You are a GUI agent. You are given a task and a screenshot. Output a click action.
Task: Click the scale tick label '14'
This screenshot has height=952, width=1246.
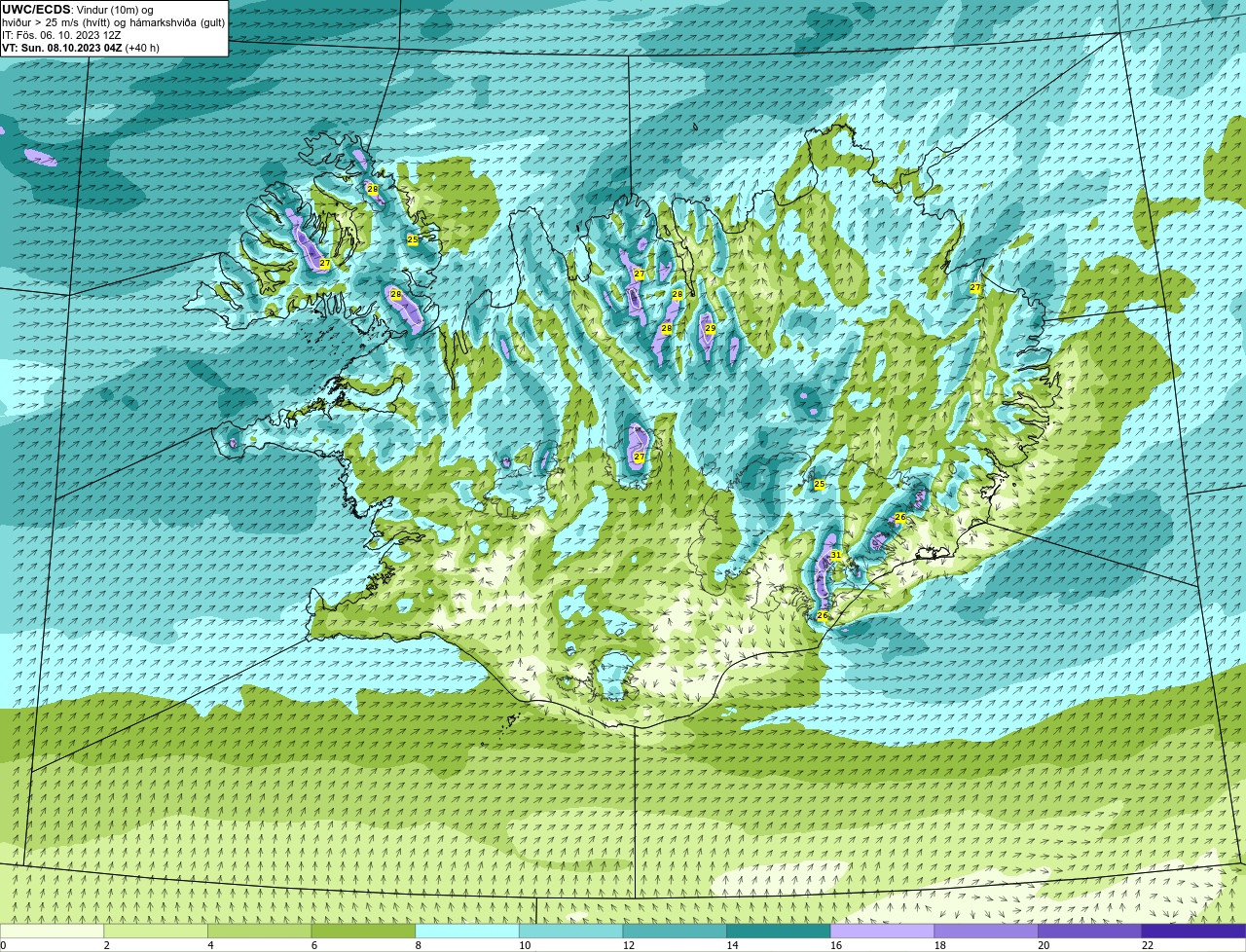point(732,945)
